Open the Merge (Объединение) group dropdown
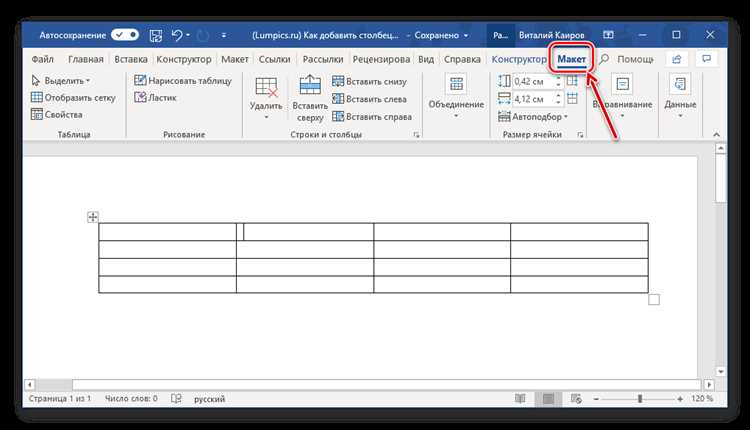The image size is (750, 430). (456, 96)
